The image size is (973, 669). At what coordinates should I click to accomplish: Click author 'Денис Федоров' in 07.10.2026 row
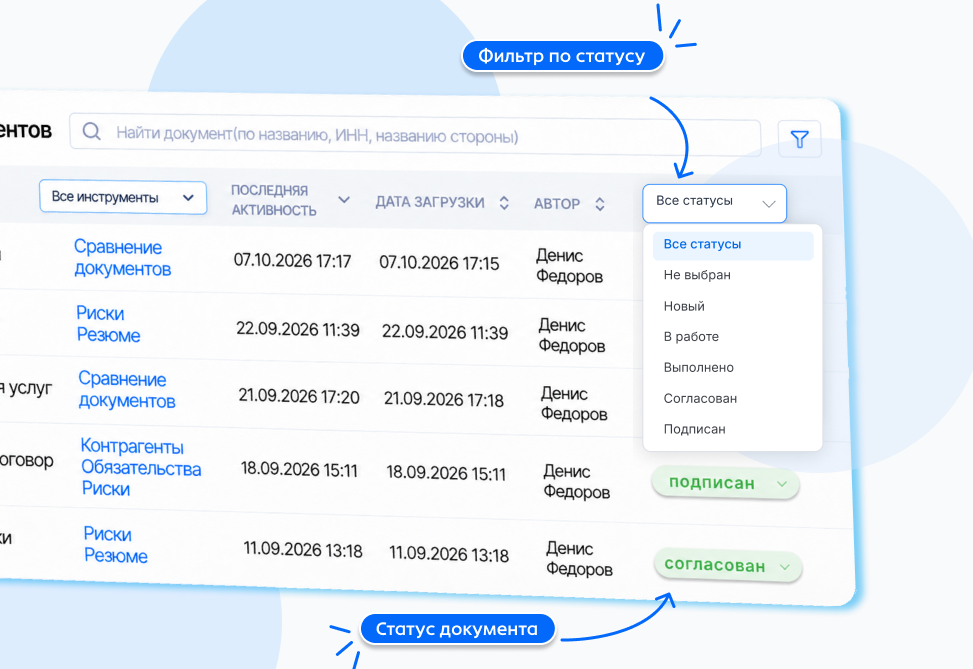click(x=569, y=266)
